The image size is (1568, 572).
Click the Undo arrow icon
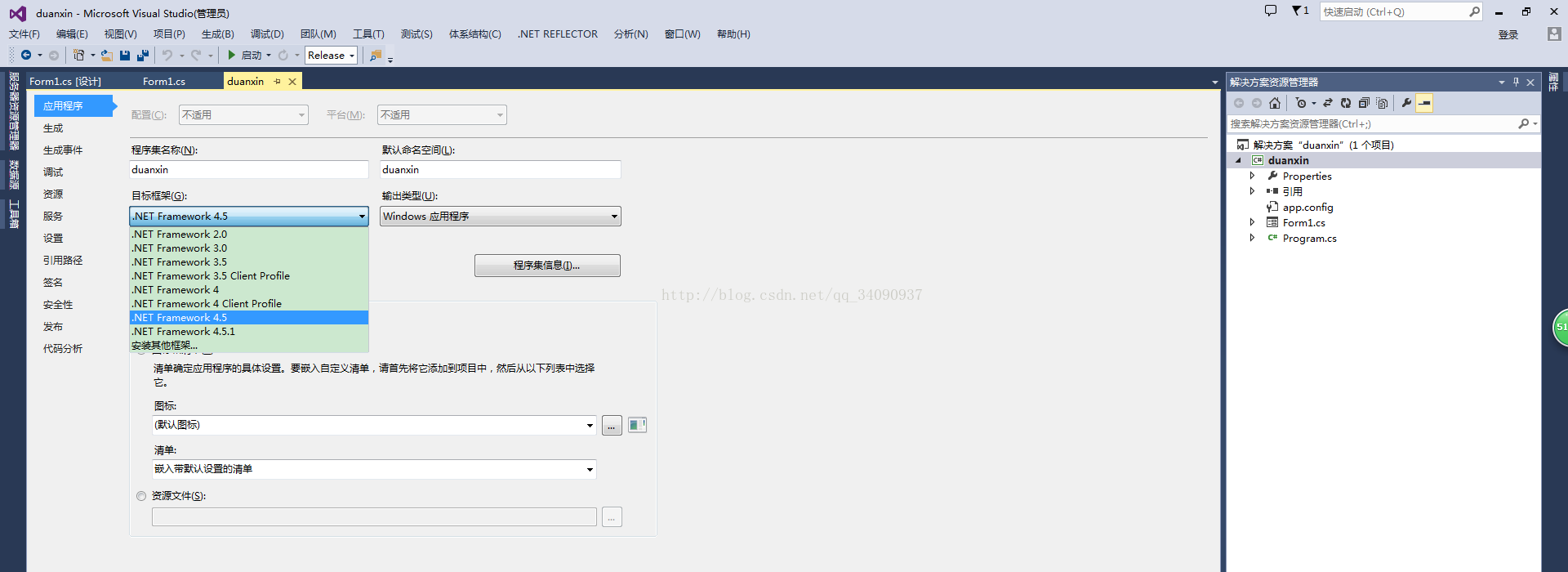tap(167, 55)
